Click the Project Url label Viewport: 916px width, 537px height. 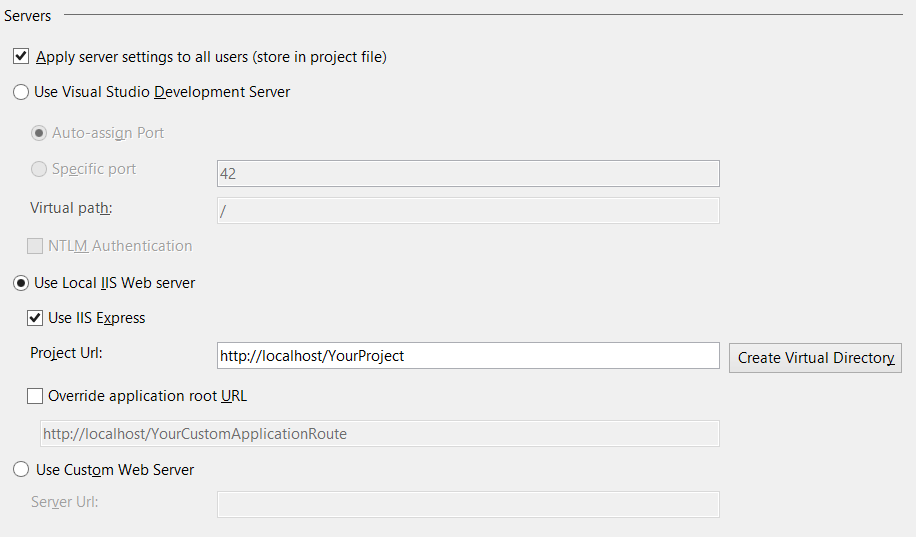pos(66,353)
